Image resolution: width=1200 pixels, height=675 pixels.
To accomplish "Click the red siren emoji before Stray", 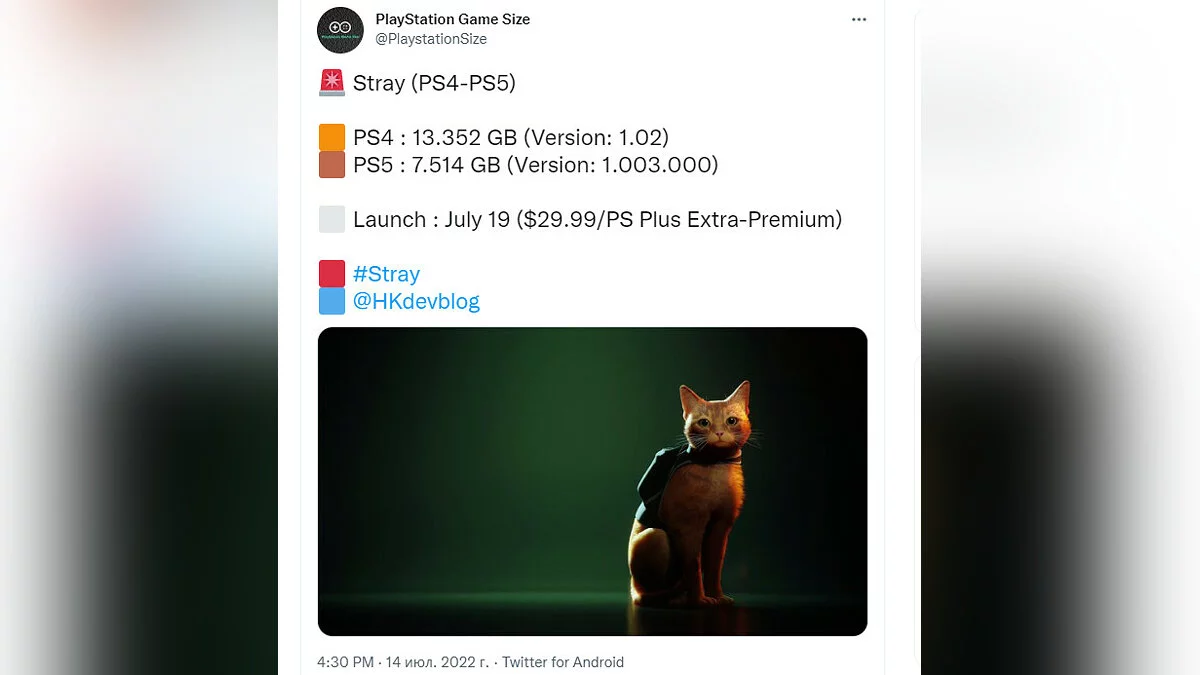I will (x=332, y=83).
